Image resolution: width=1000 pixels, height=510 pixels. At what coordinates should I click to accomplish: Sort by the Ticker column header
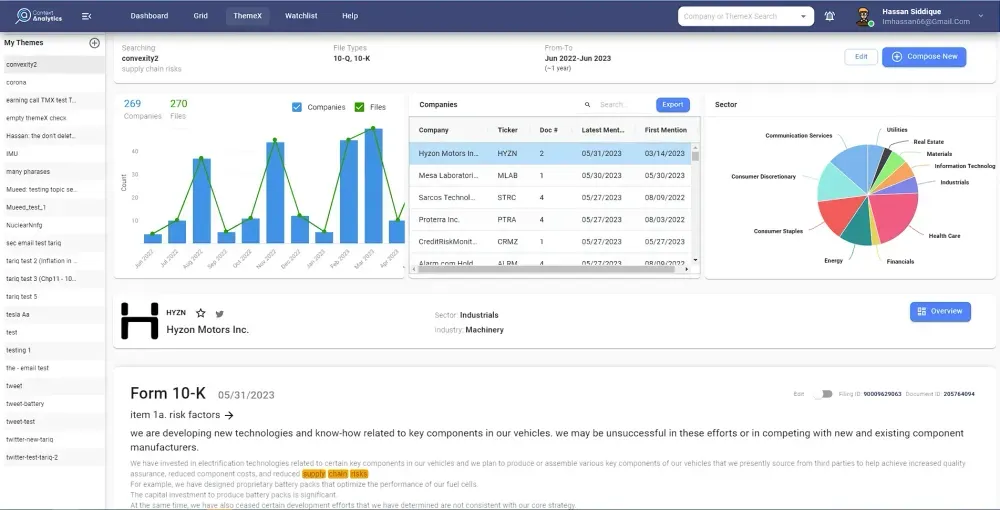(508, 130)
